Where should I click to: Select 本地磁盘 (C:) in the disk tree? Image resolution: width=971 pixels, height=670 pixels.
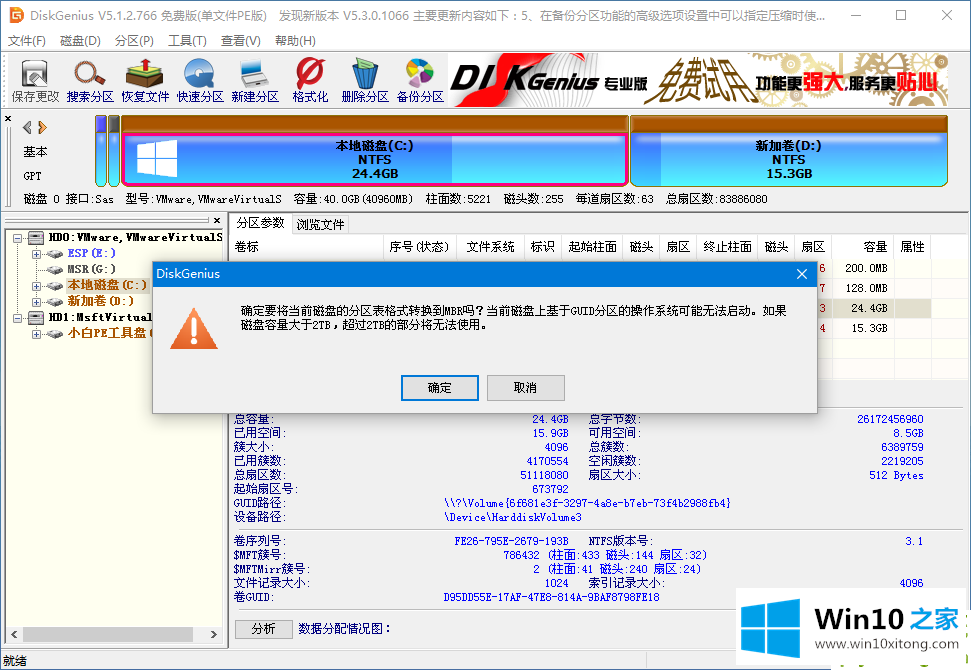pyautogui.click(x=107, y=285)
